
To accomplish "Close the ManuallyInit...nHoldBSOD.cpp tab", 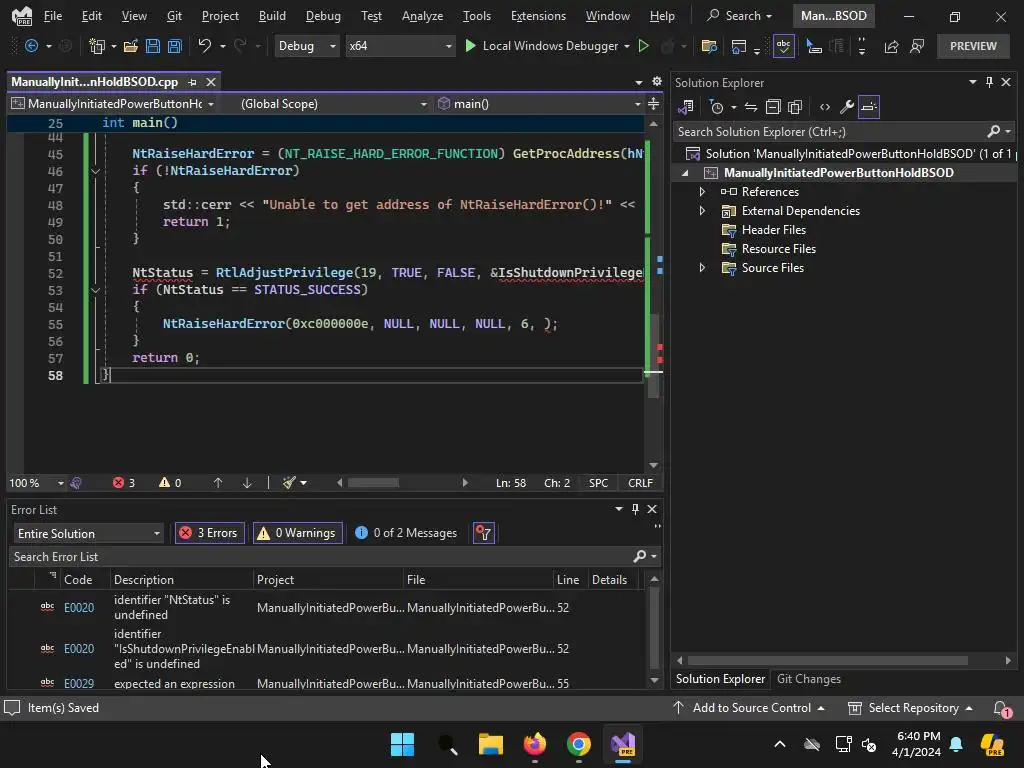I will pyautogui.click(x=211, y=82).
